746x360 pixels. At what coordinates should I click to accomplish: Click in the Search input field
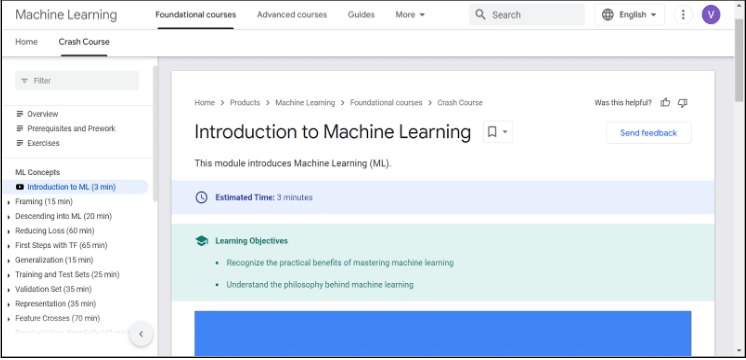[x=527, y=15]
